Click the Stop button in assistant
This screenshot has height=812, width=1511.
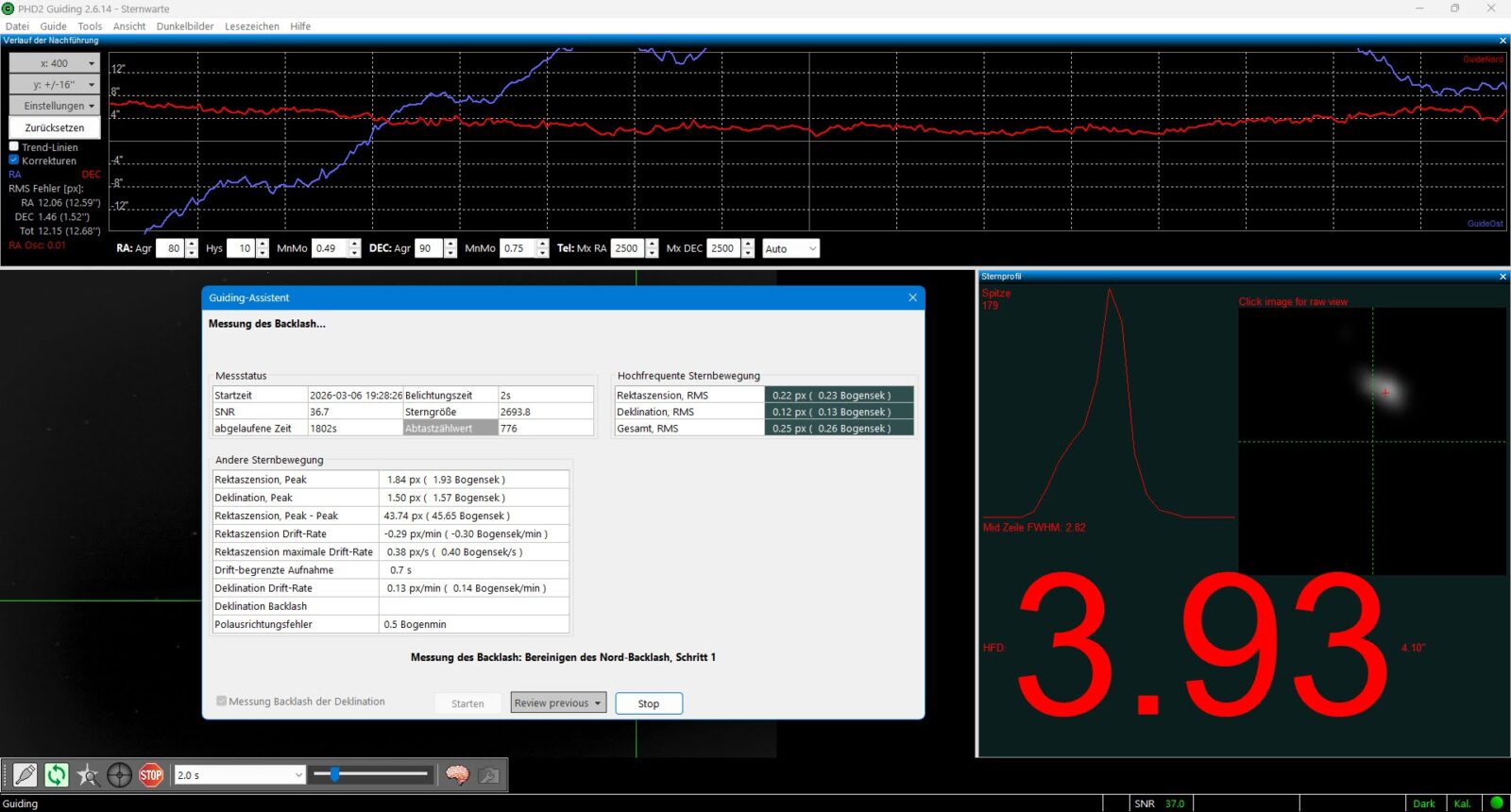(x=649, y=703)
